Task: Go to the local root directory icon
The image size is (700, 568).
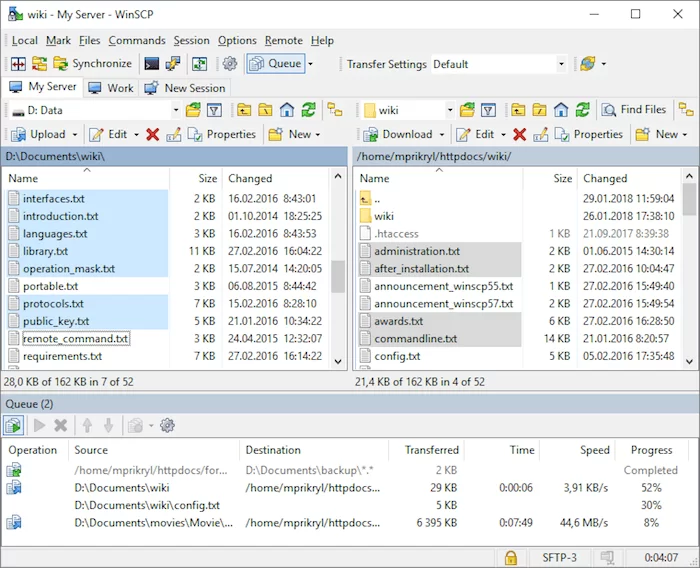Action: click(265, 110)
